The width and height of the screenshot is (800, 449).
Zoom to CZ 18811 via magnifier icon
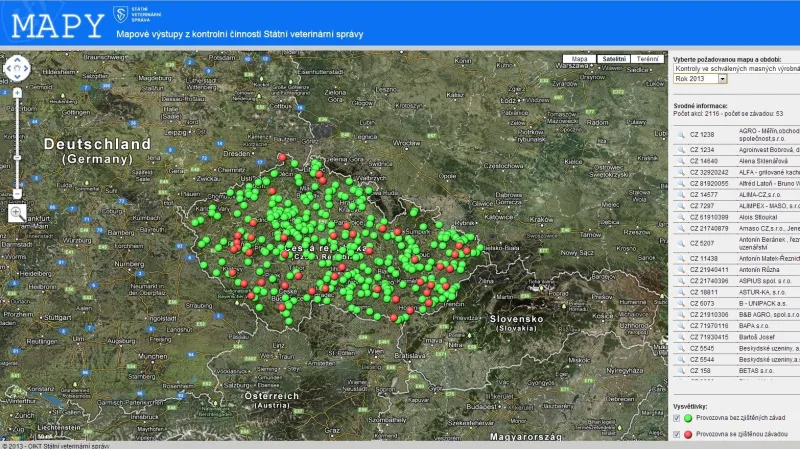coord(680,290)
